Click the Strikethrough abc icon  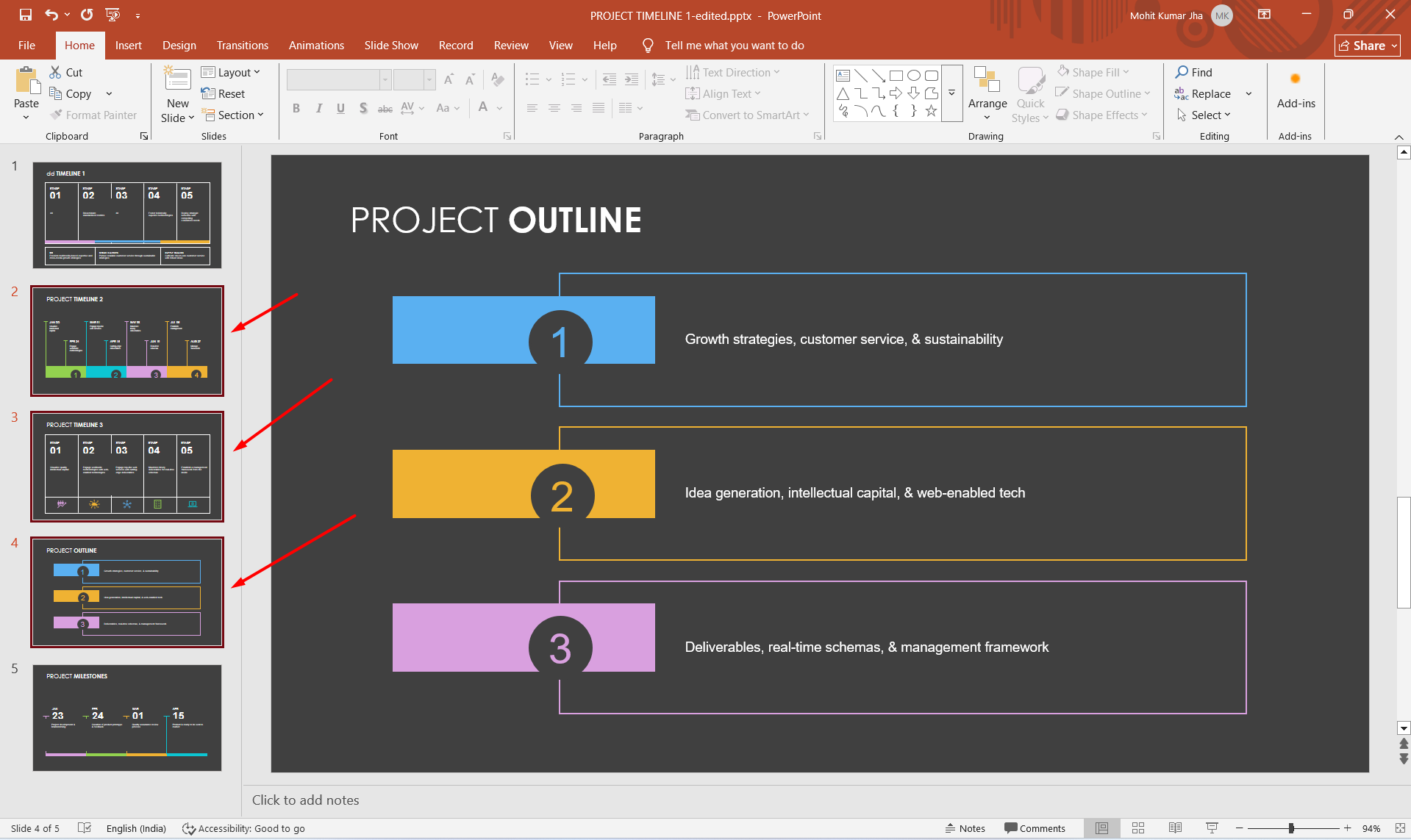385,108
